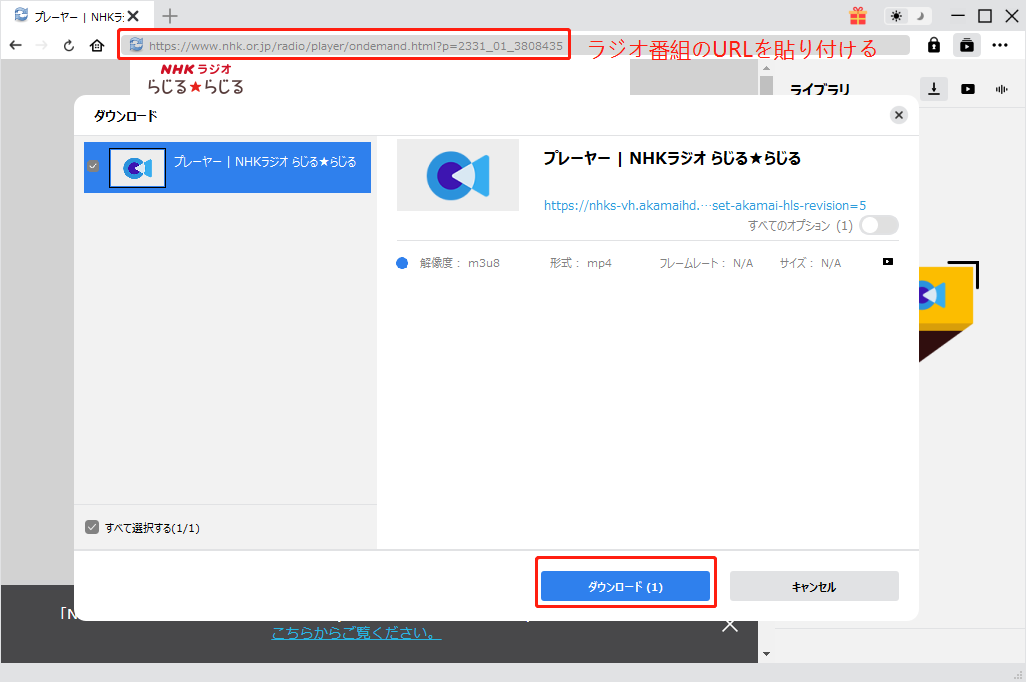The width and height of the screenshot is (1026, 682).
Task: Open library downloads tab icon
Action: 934,88
